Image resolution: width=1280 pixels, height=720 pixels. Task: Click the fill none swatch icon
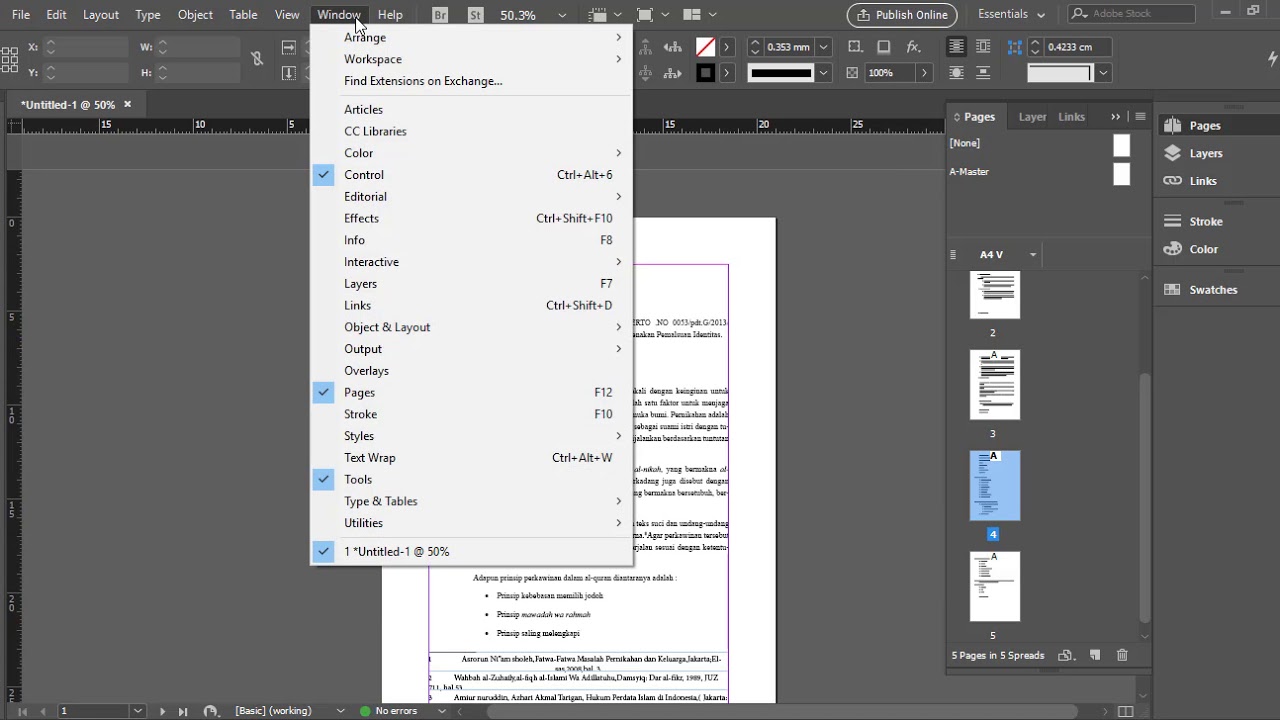point(705,47)
